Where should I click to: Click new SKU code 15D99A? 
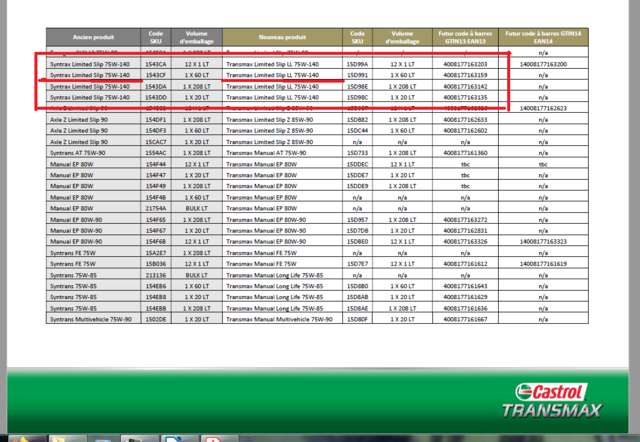[x=357, y=64]
